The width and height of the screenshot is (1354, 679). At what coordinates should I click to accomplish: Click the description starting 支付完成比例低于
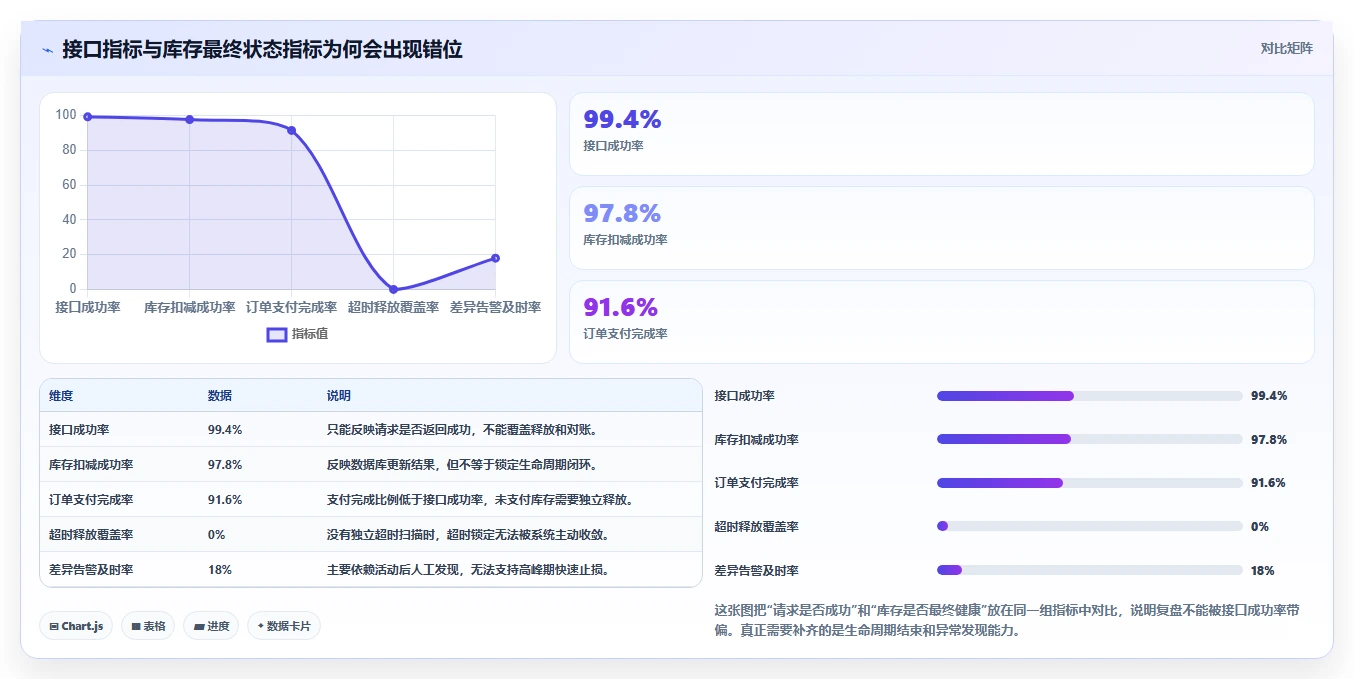480,500
